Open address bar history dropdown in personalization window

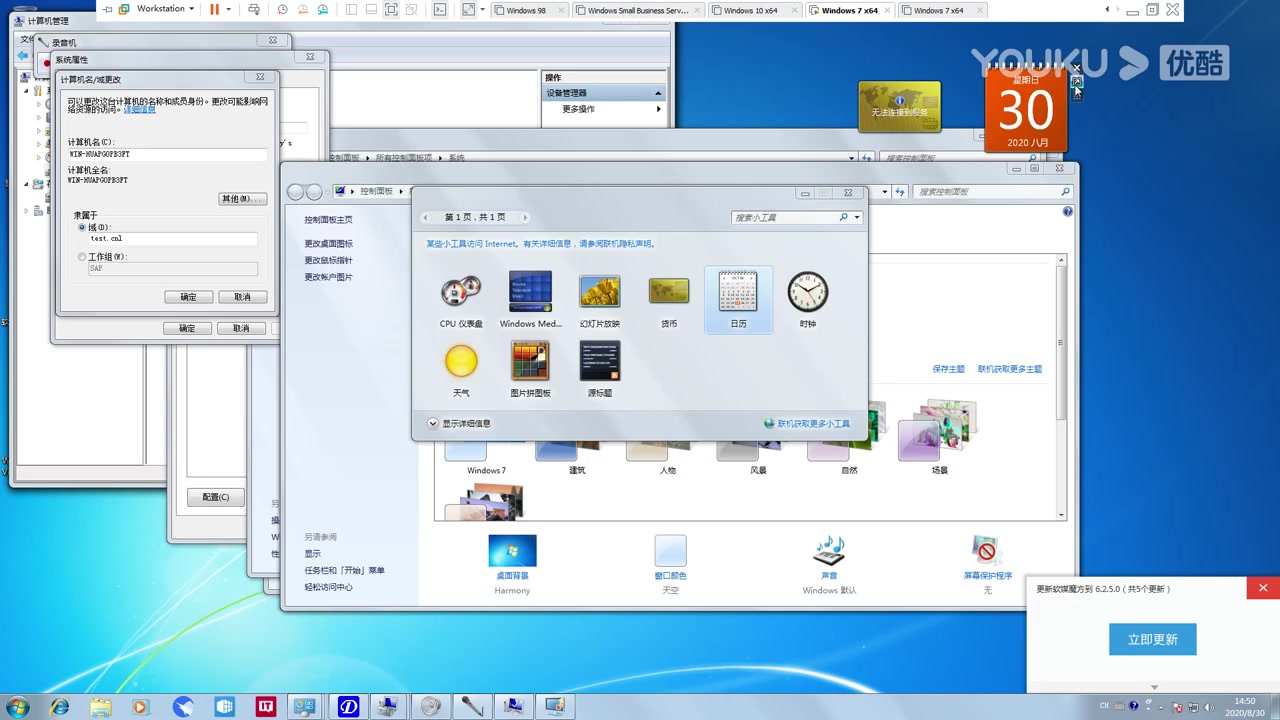(x=886, y=191)
